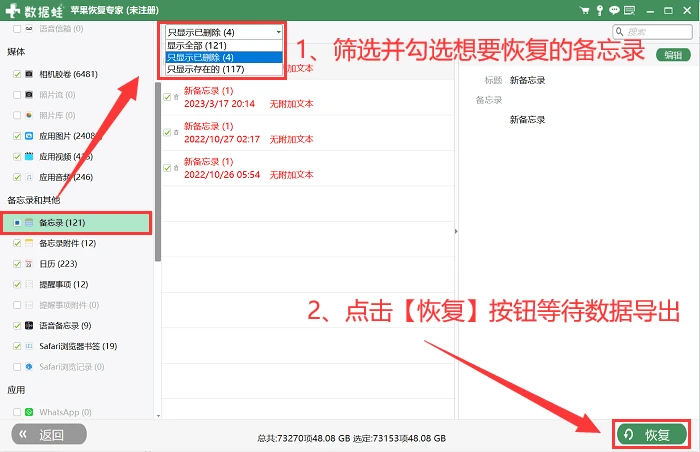Click the 日历 calendar icon

coord(29,264)
